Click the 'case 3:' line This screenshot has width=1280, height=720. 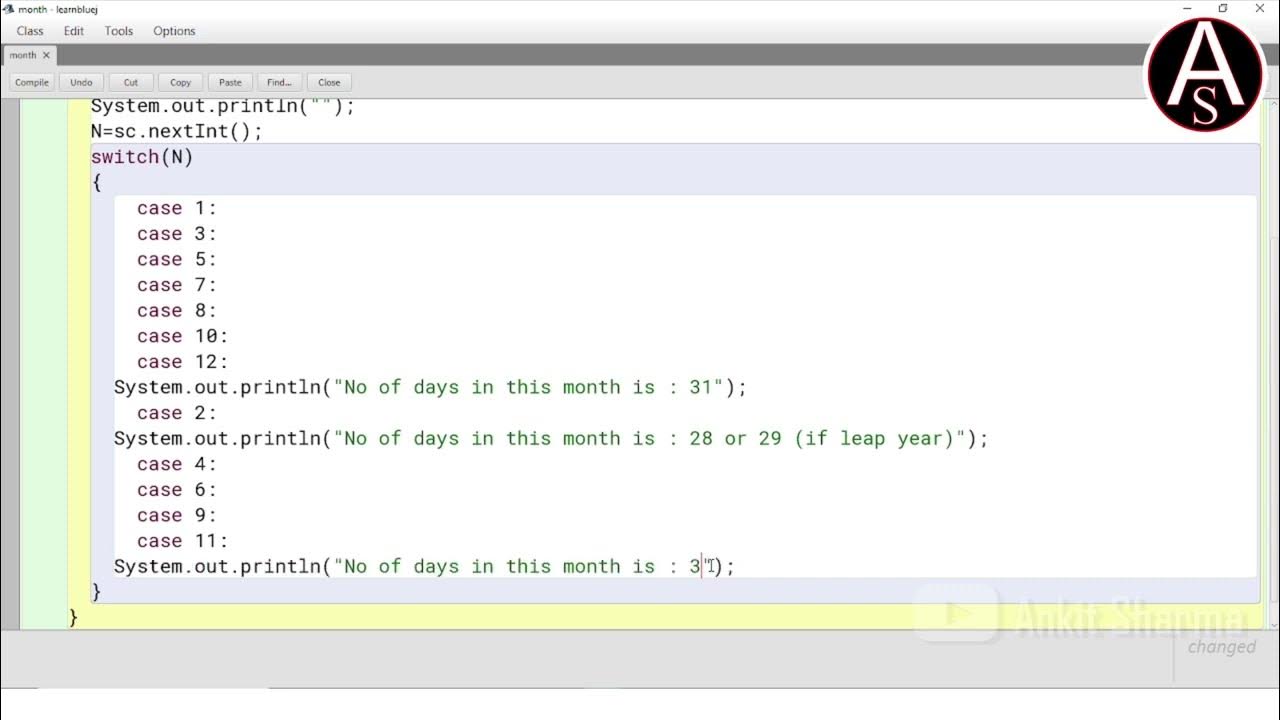pos(177,234)
